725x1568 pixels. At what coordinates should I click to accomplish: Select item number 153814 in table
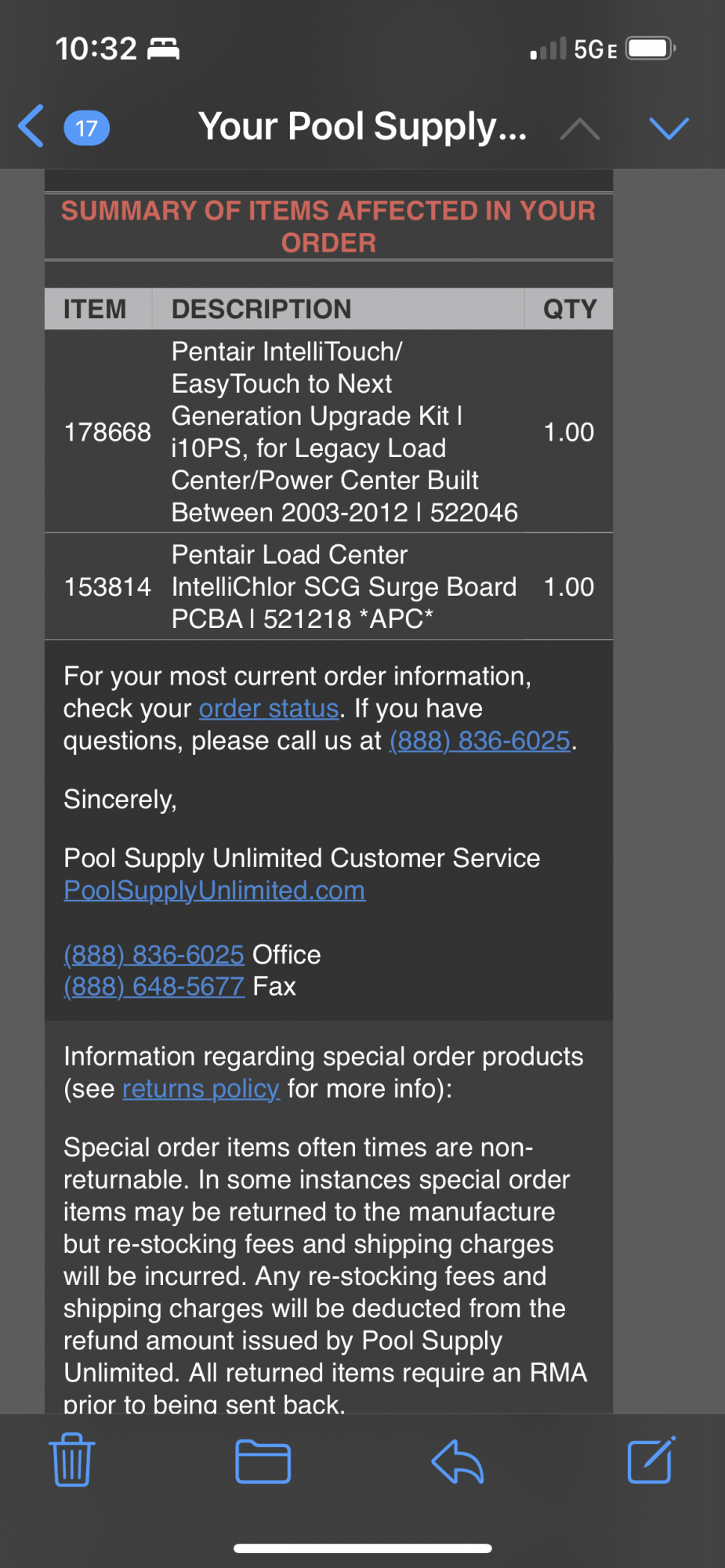107,587
